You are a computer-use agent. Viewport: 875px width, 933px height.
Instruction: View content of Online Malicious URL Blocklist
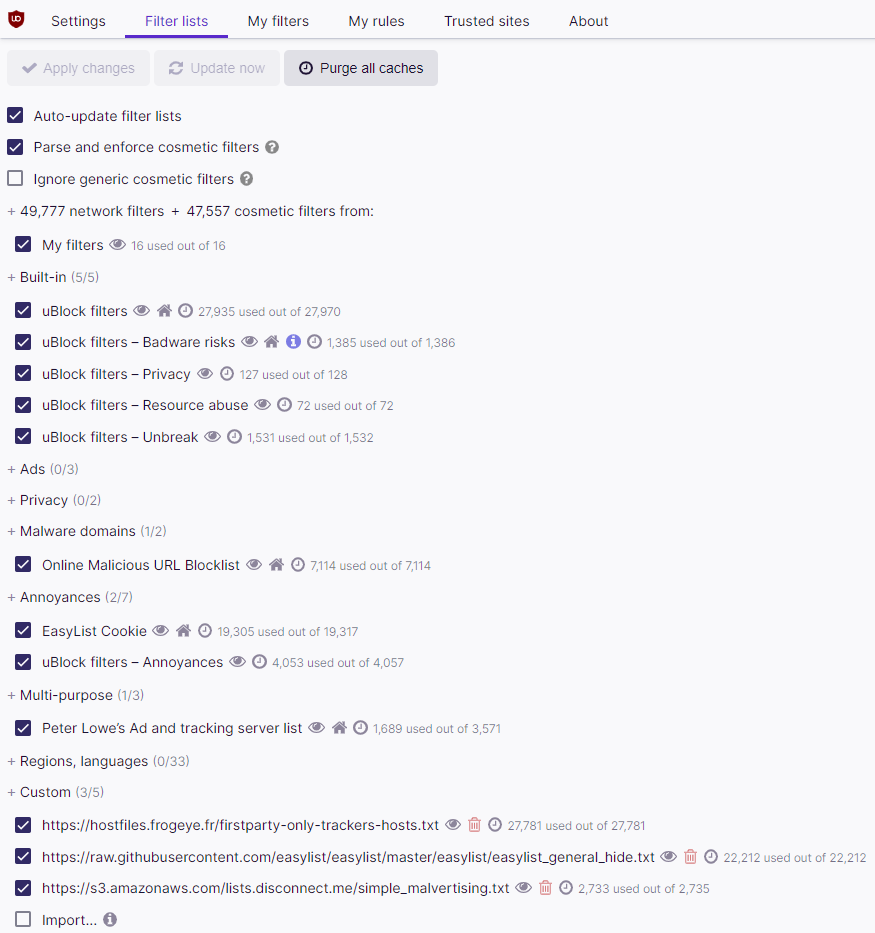pos(254,565)
